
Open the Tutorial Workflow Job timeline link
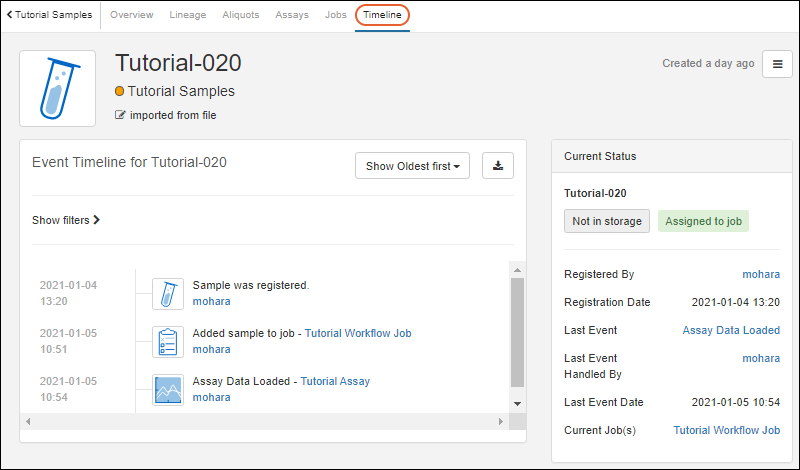(x=357, y=334)
